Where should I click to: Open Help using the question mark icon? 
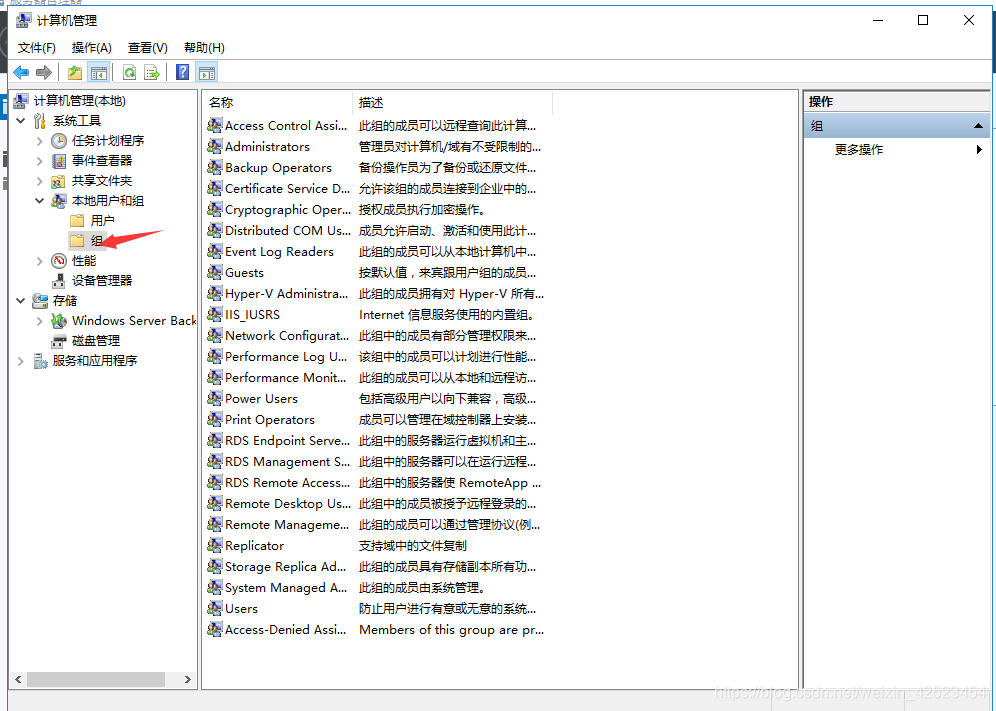[x=182, y=71]
